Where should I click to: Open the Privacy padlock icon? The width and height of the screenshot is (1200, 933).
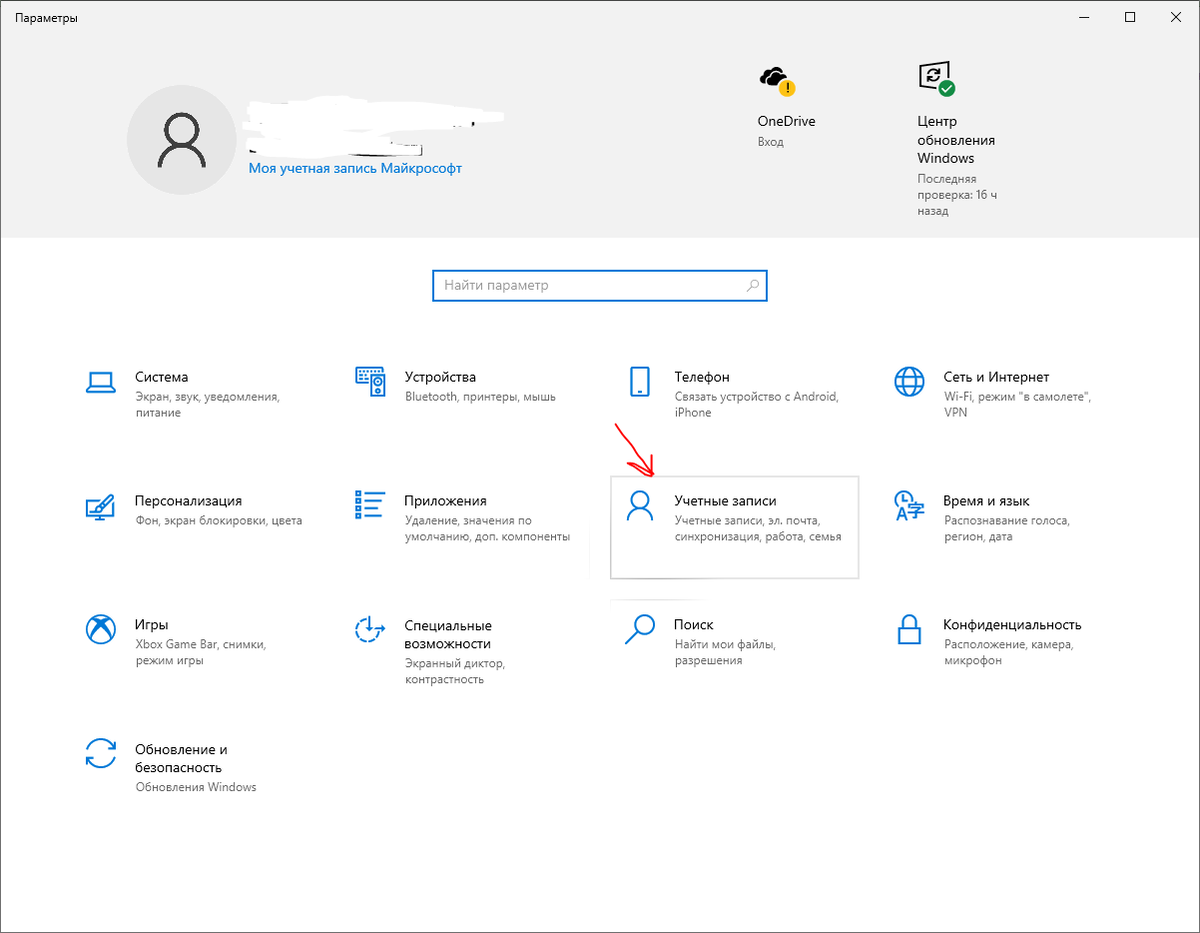tap(908, 629)
